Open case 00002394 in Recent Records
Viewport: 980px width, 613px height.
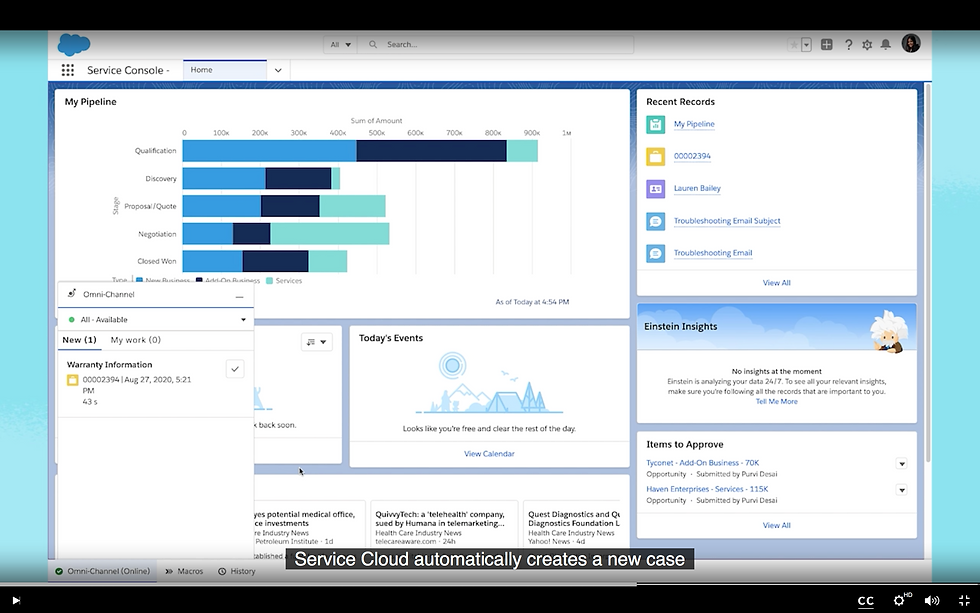pos(692,156)
